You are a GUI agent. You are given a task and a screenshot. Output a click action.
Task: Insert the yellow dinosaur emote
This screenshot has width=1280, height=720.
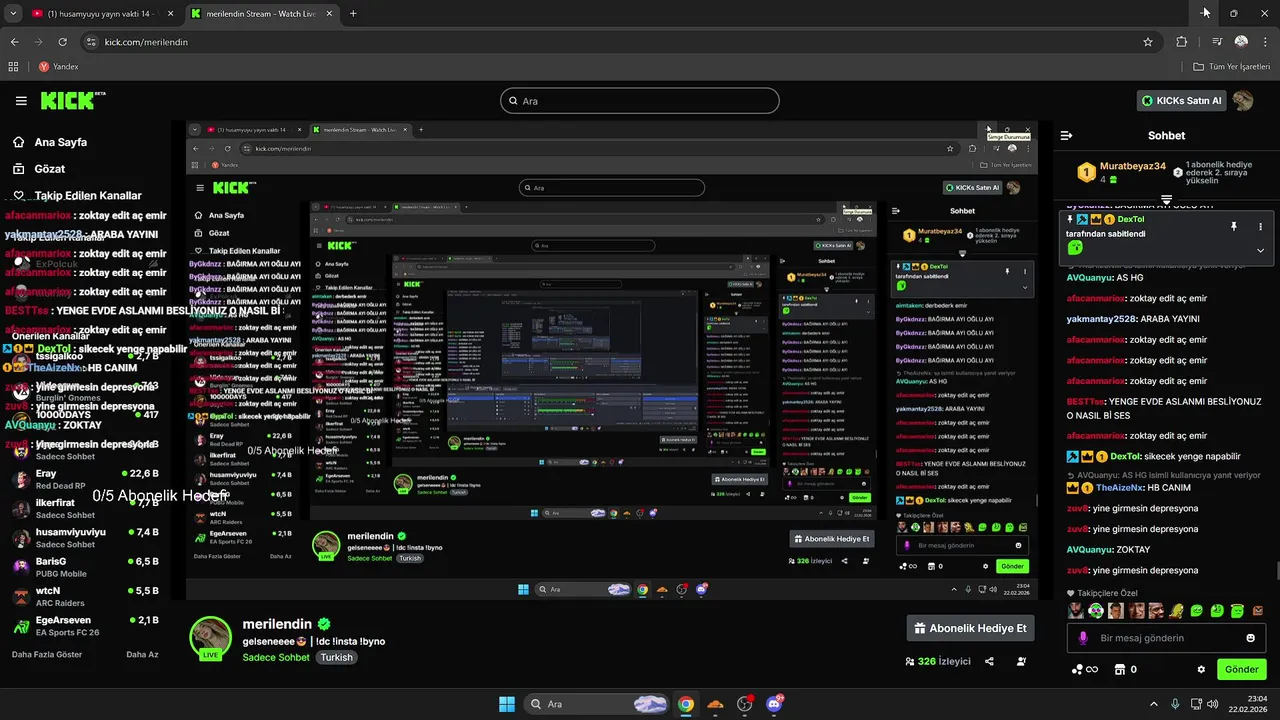1177,611
